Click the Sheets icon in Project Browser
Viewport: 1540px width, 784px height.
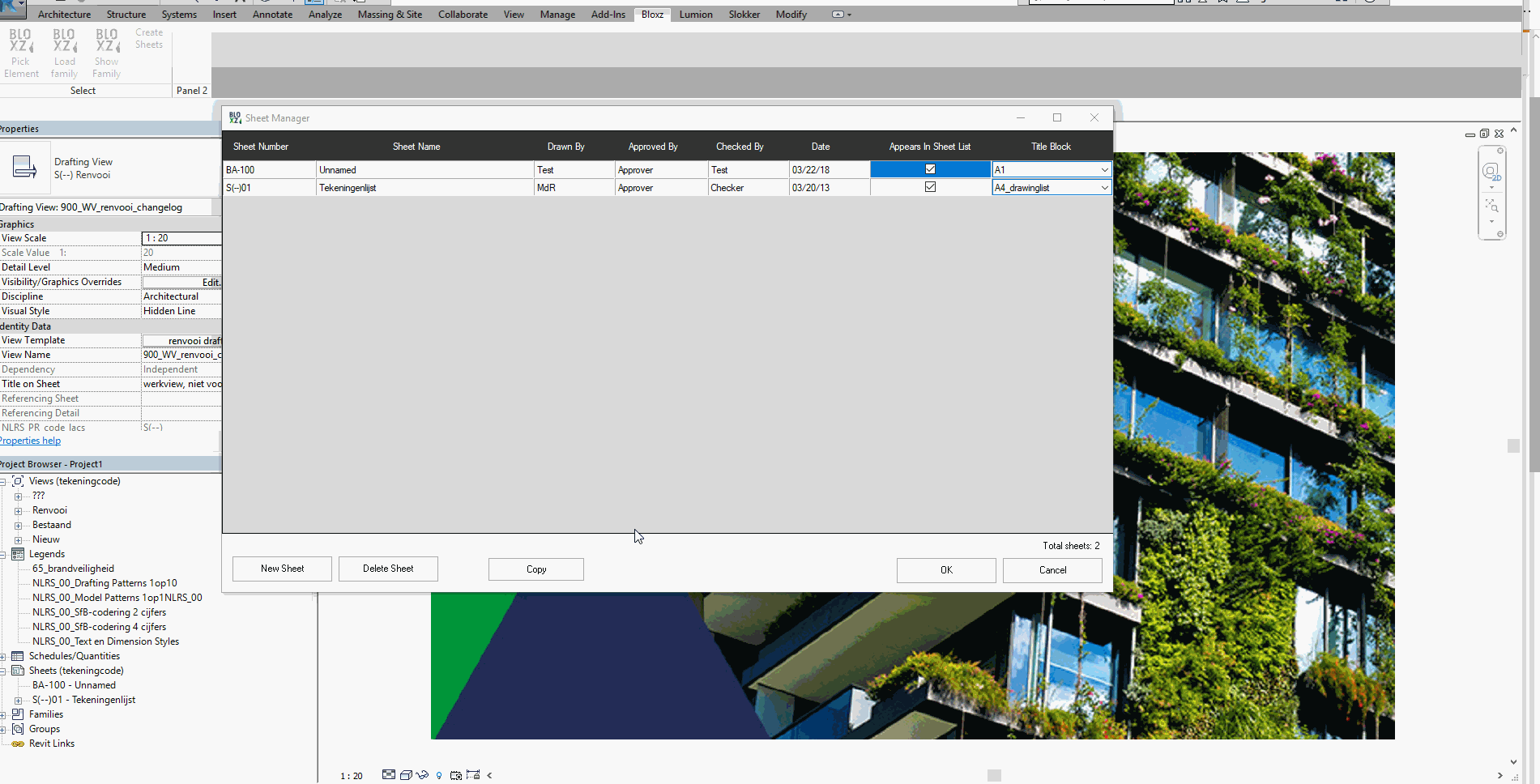pyautogui.click(x=18, y=671)
